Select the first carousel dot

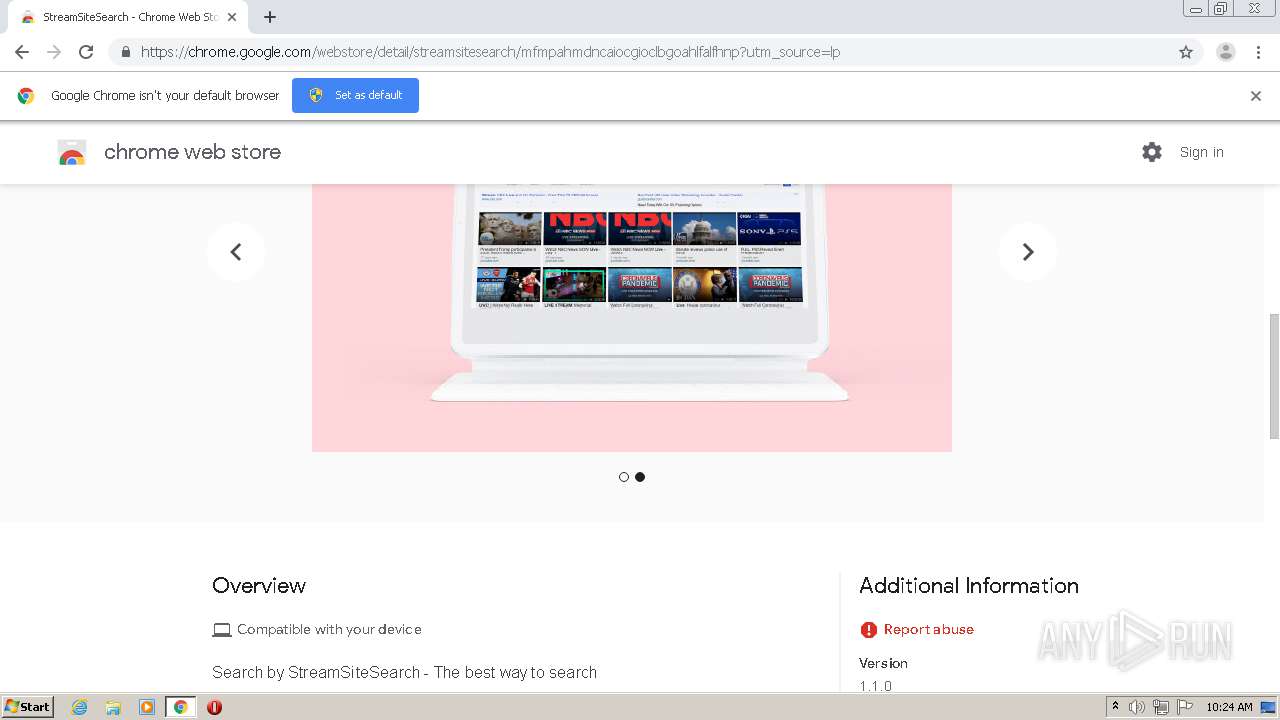[624, 477]
